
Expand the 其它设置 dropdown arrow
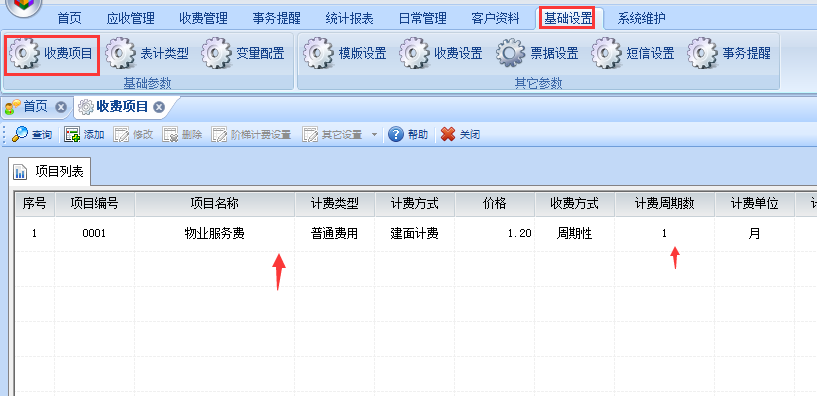pyautogui.click(x=374, y=135)
